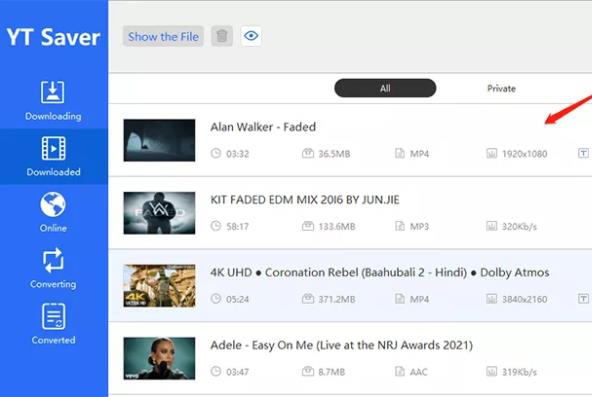Click subtitle icon on Baahubali row

pyautogui.click(x=583, y=299)
